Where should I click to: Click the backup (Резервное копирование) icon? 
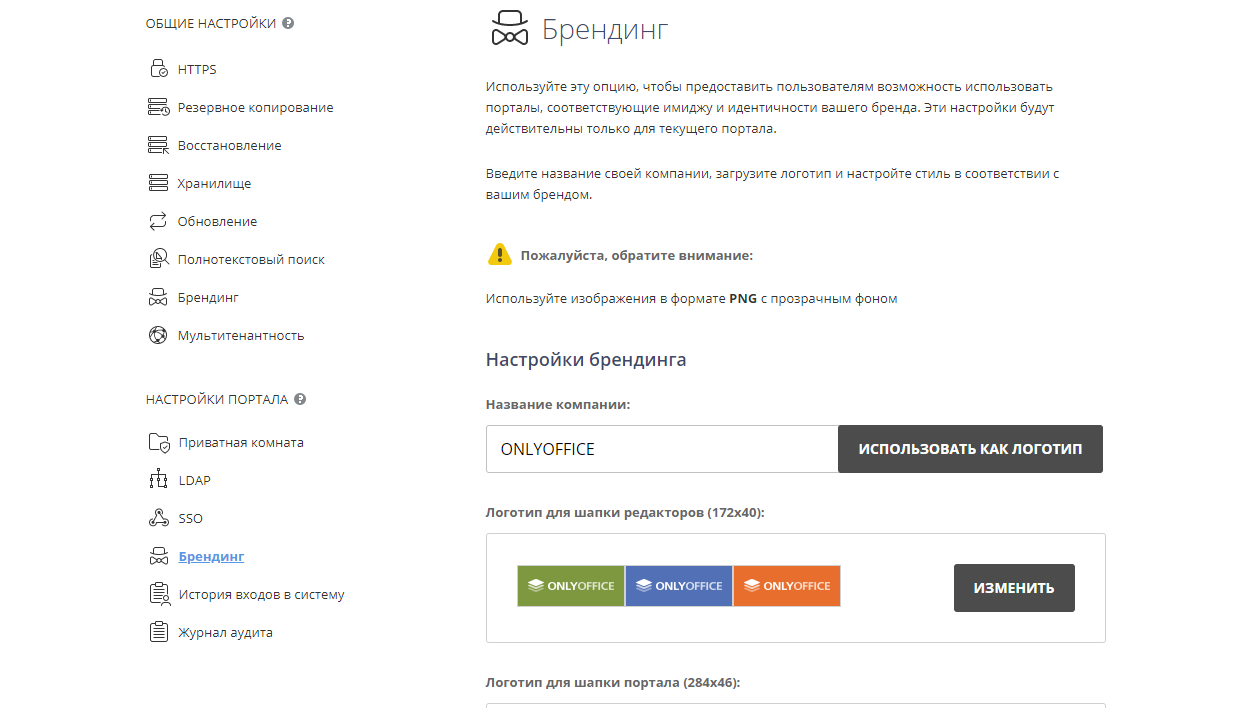click(158, 107)
